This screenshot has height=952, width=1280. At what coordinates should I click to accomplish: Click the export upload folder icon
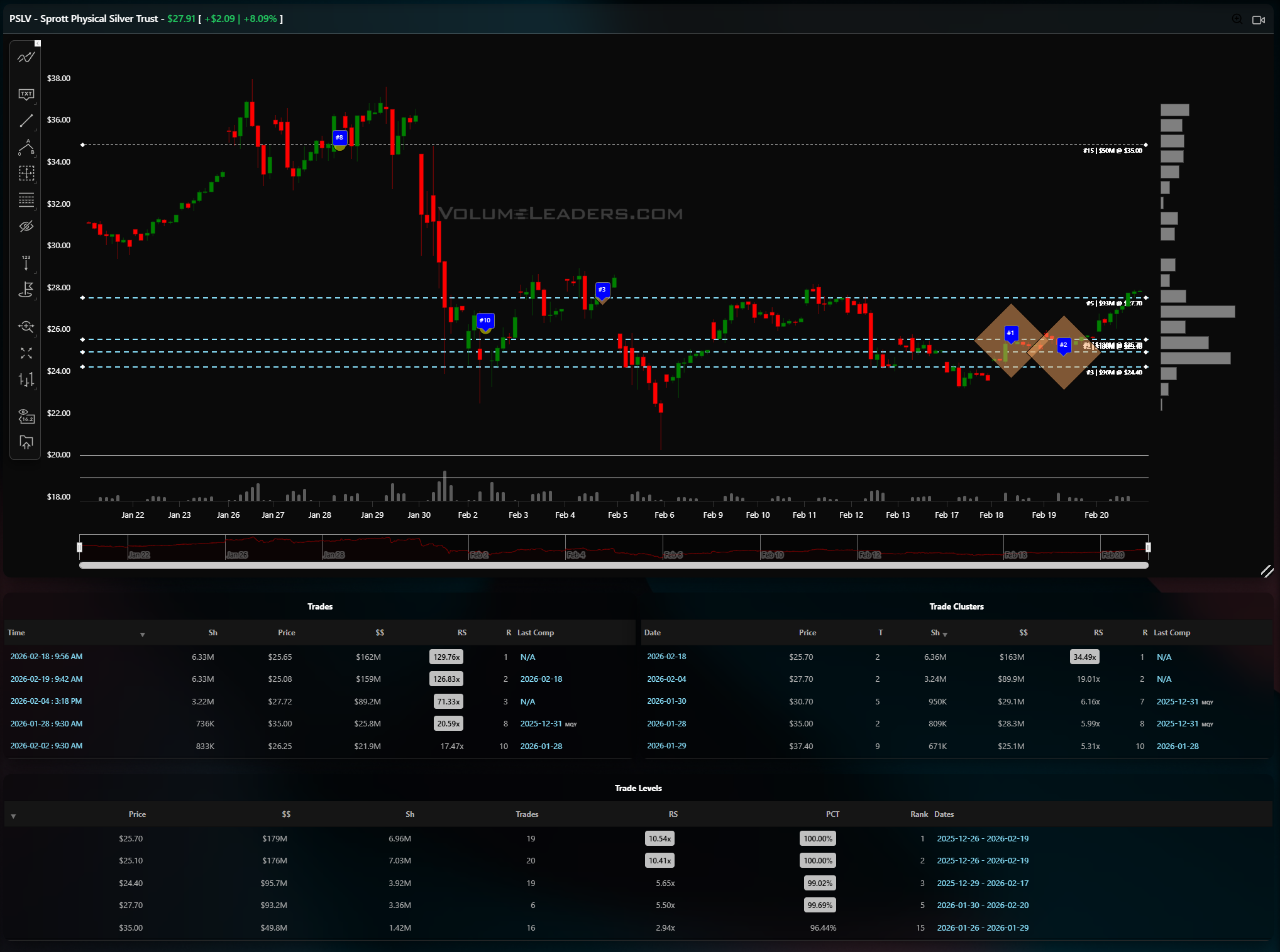26,442
